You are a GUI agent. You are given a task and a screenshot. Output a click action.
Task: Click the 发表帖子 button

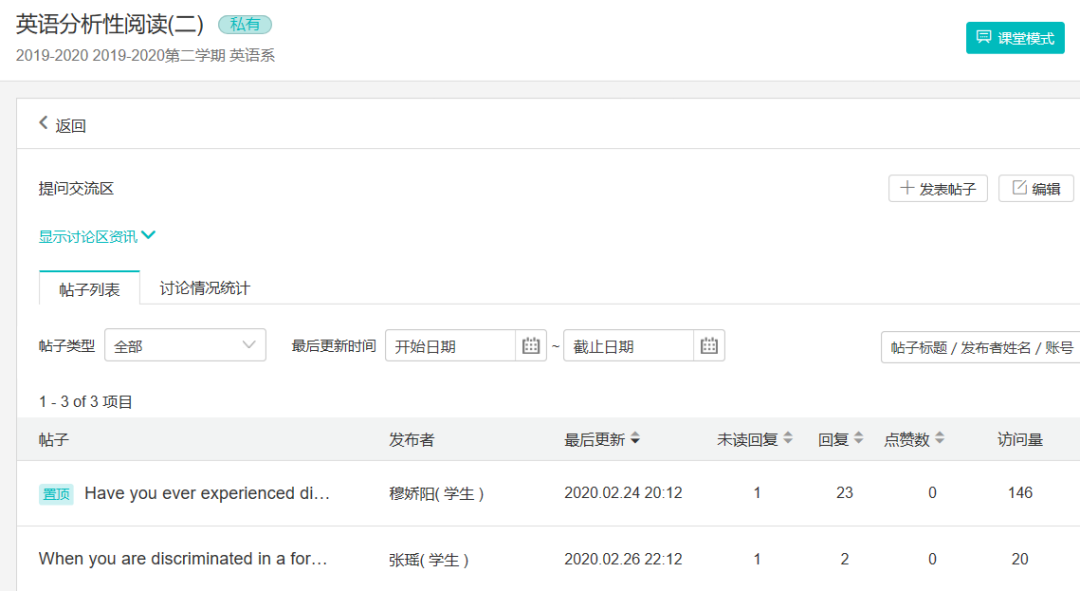[937, 188]
